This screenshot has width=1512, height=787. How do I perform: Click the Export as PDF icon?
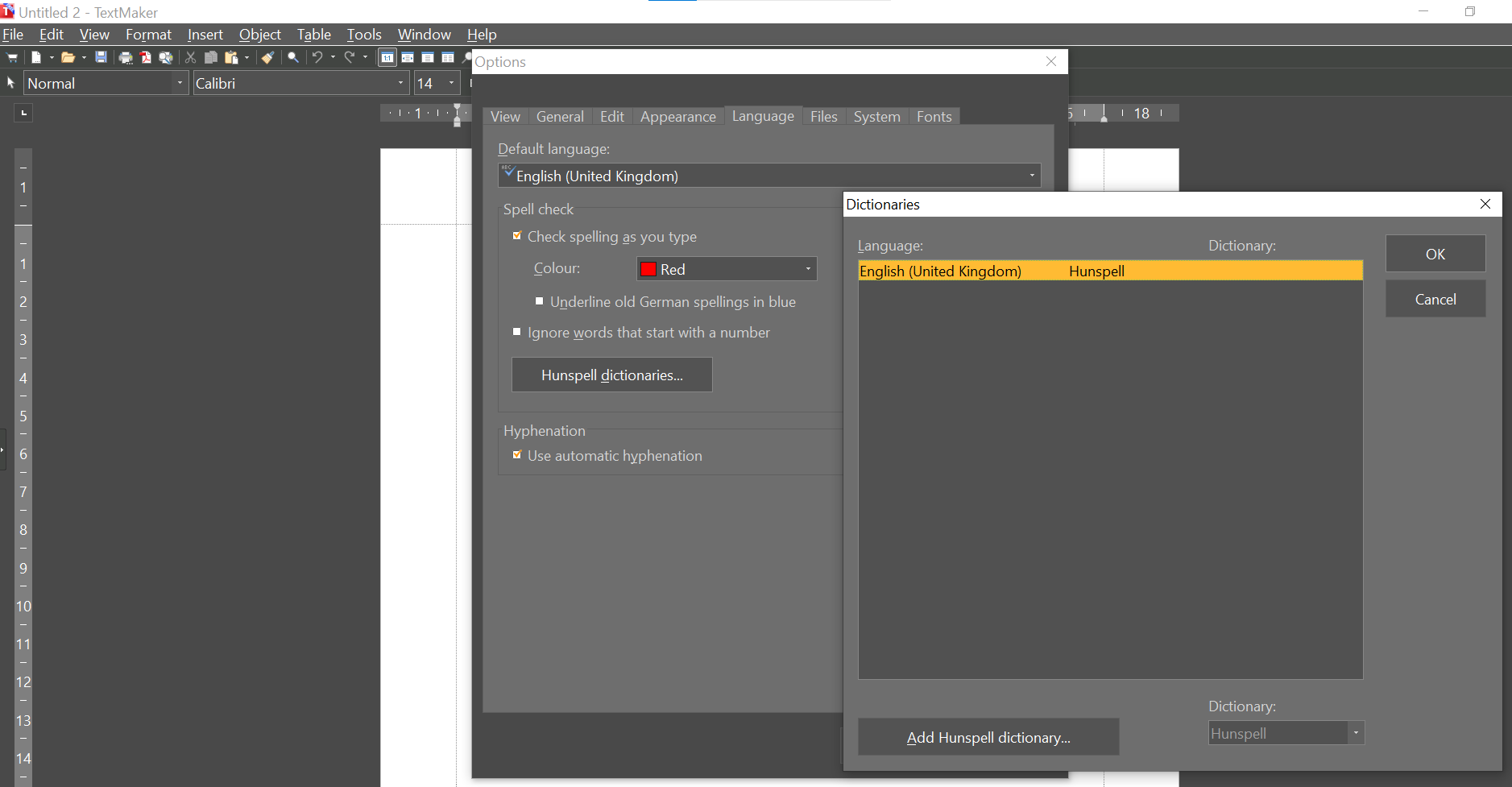146,57
